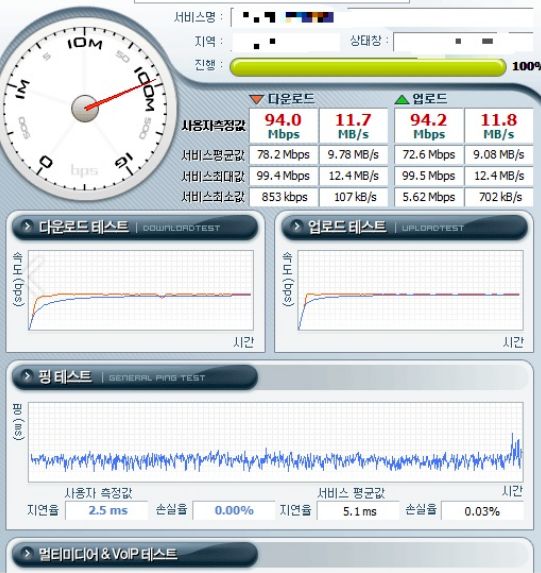Click the 서비스명 field

coord(382,18)
